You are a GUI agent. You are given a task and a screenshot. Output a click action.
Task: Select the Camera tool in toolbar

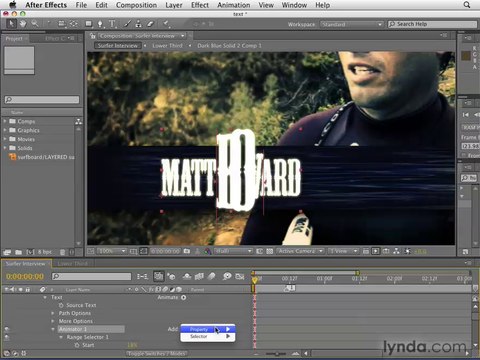point(62,24)
